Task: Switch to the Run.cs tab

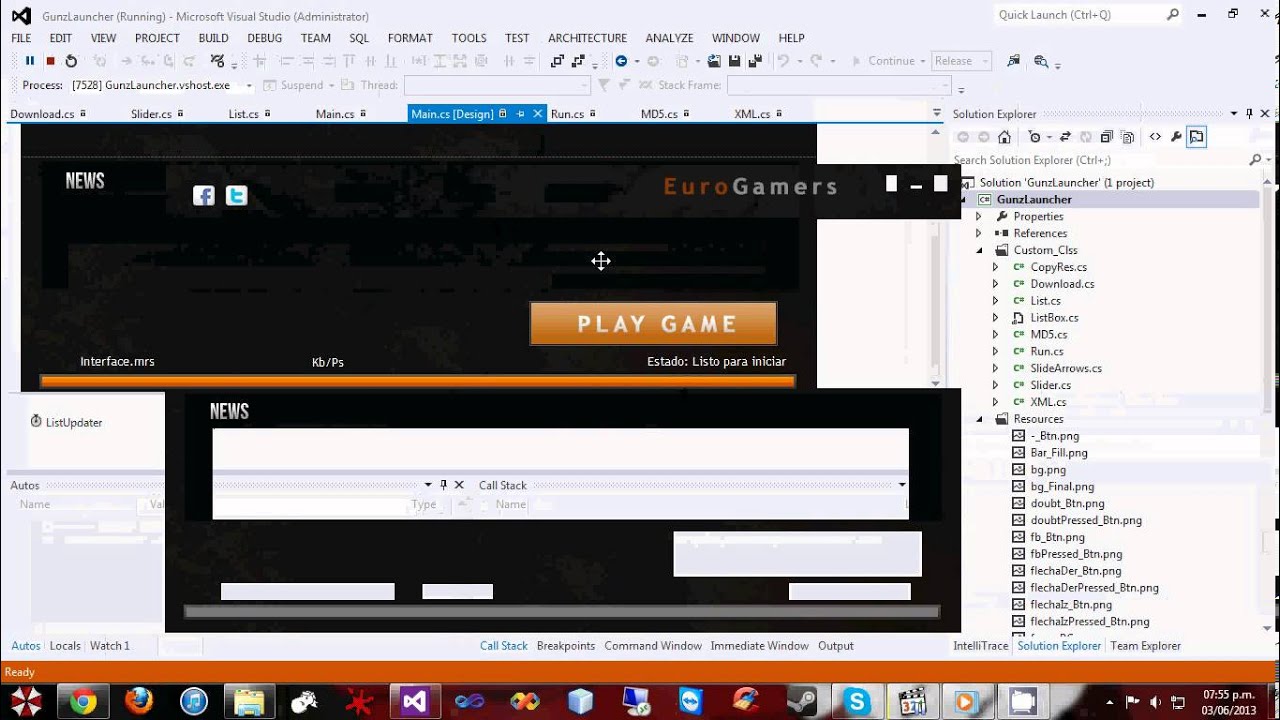Action: click(x=567, y=114)
